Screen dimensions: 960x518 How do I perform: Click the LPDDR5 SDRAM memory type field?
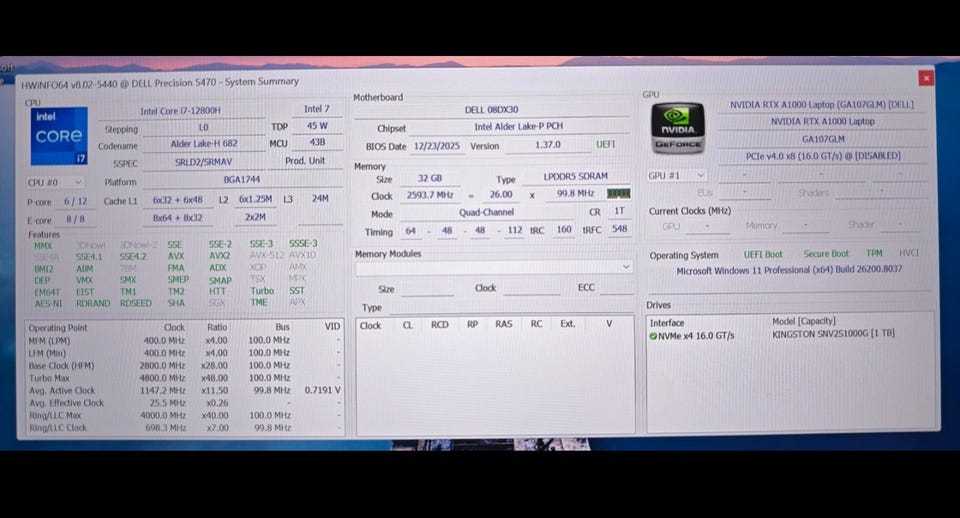(x=576, y=176)
